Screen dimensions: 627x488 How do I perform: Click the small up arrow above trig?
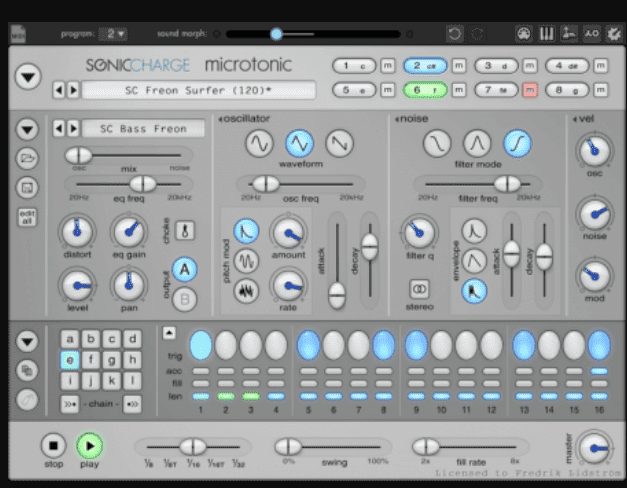click(169, 332)
